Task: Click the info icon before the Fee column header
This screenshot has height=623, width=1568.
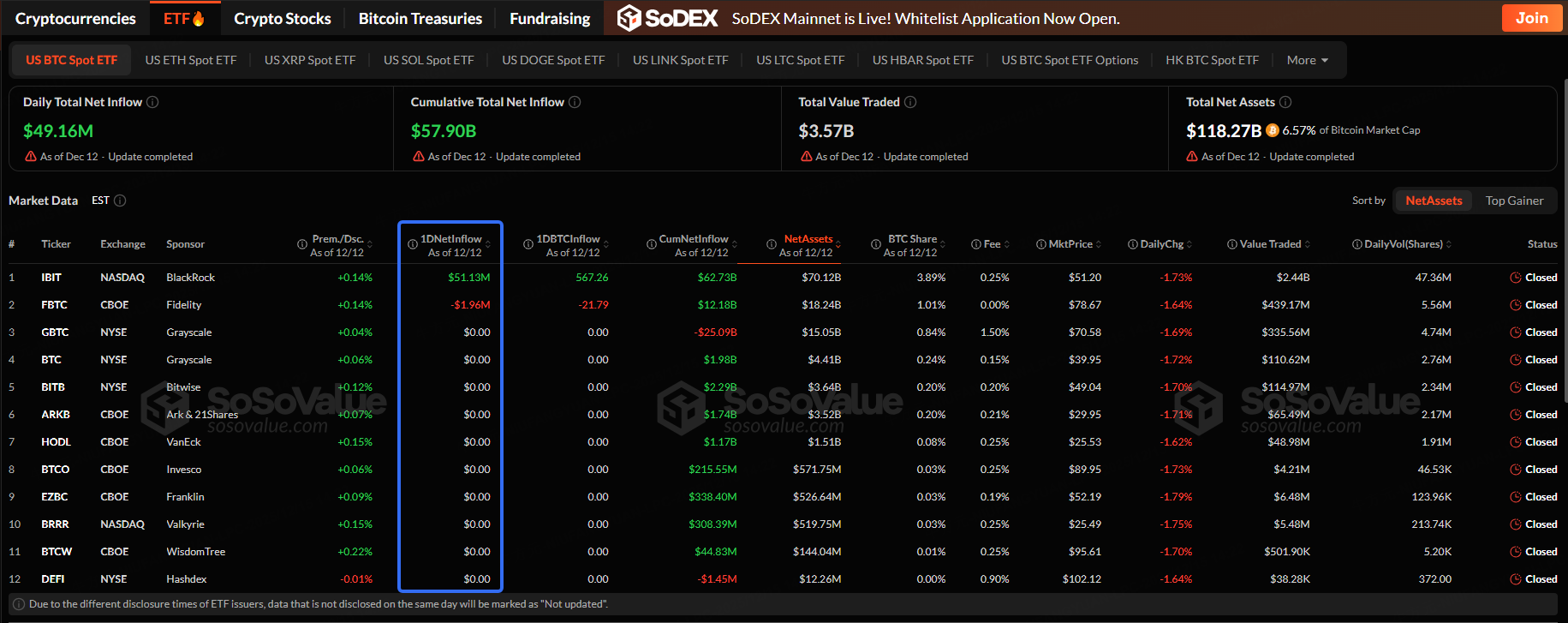Action: (976, 244)
